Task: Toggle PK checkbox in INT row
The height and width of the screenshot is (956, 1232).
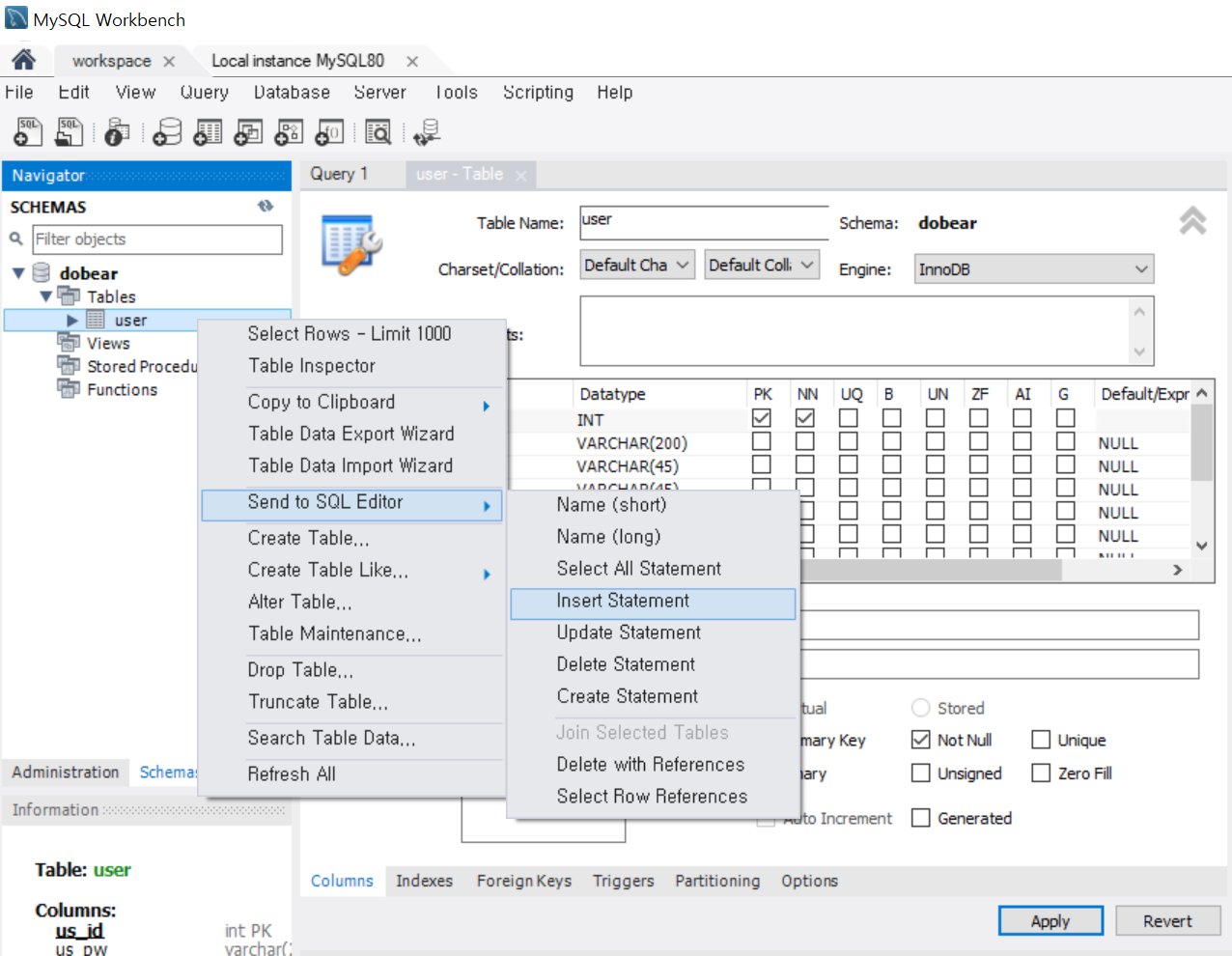Action: click(762, 418)
